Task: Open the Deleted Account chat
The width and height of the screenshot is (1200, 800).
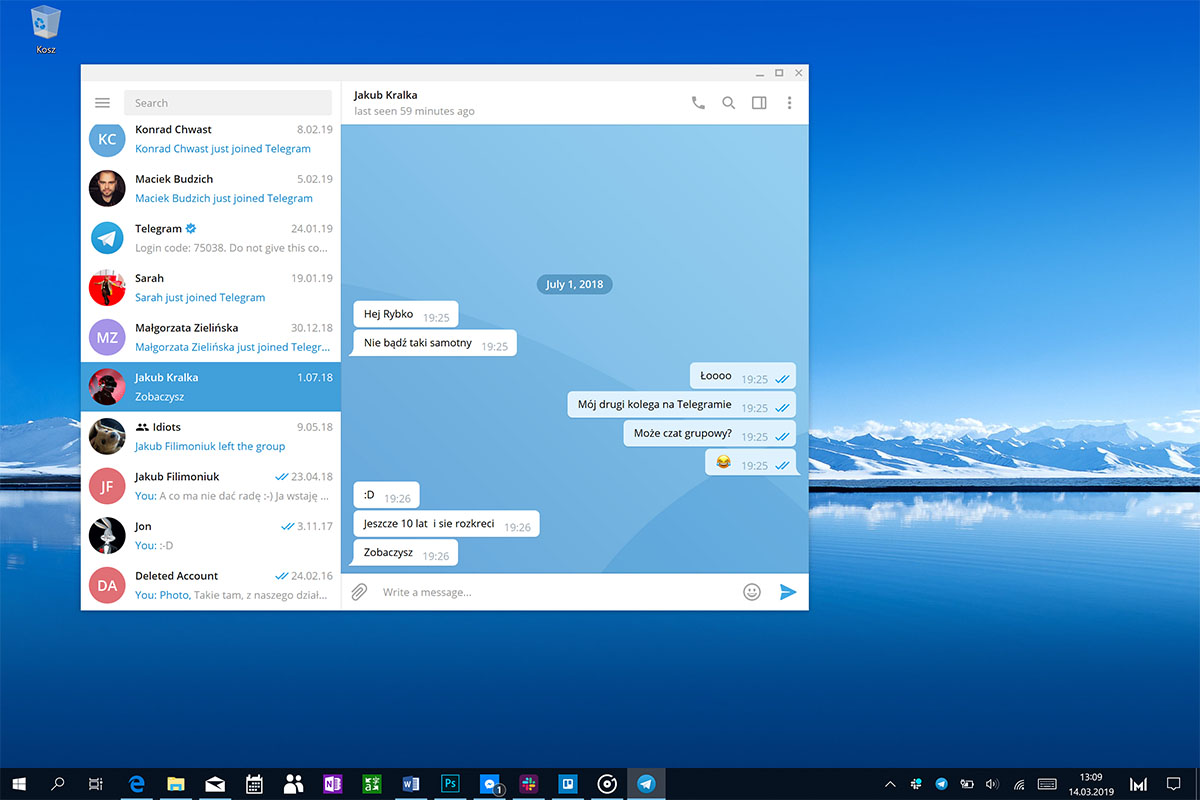Action: click(x=211, y=585)
